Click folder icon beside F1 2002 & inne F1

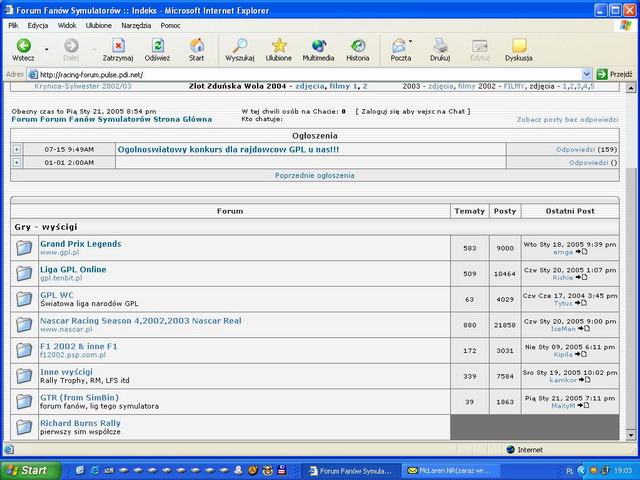pyautogui.click(x=24, y=350)
